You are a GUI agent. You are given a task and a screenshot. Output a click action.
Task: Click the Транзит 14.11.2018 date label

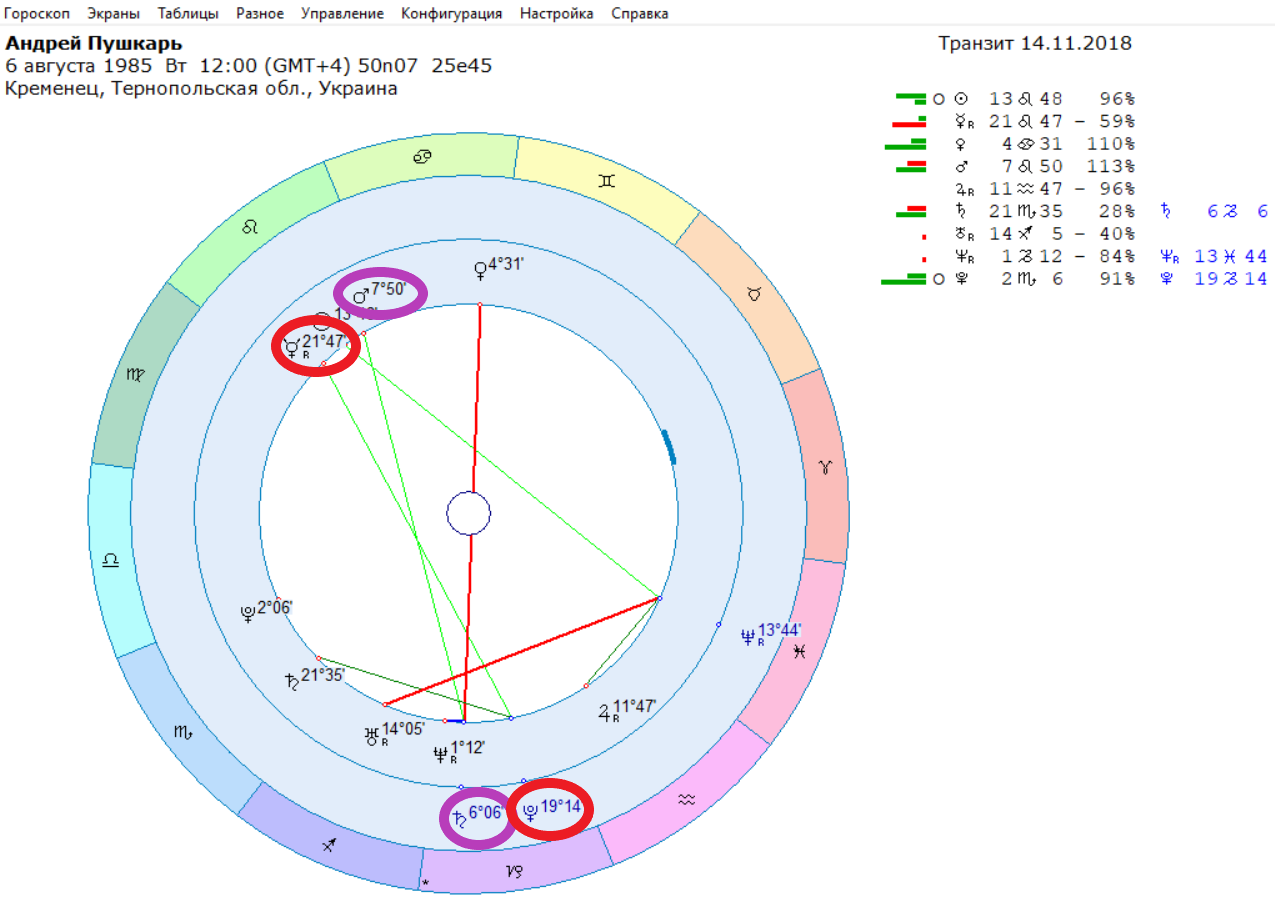click(x=1035, y=44)
